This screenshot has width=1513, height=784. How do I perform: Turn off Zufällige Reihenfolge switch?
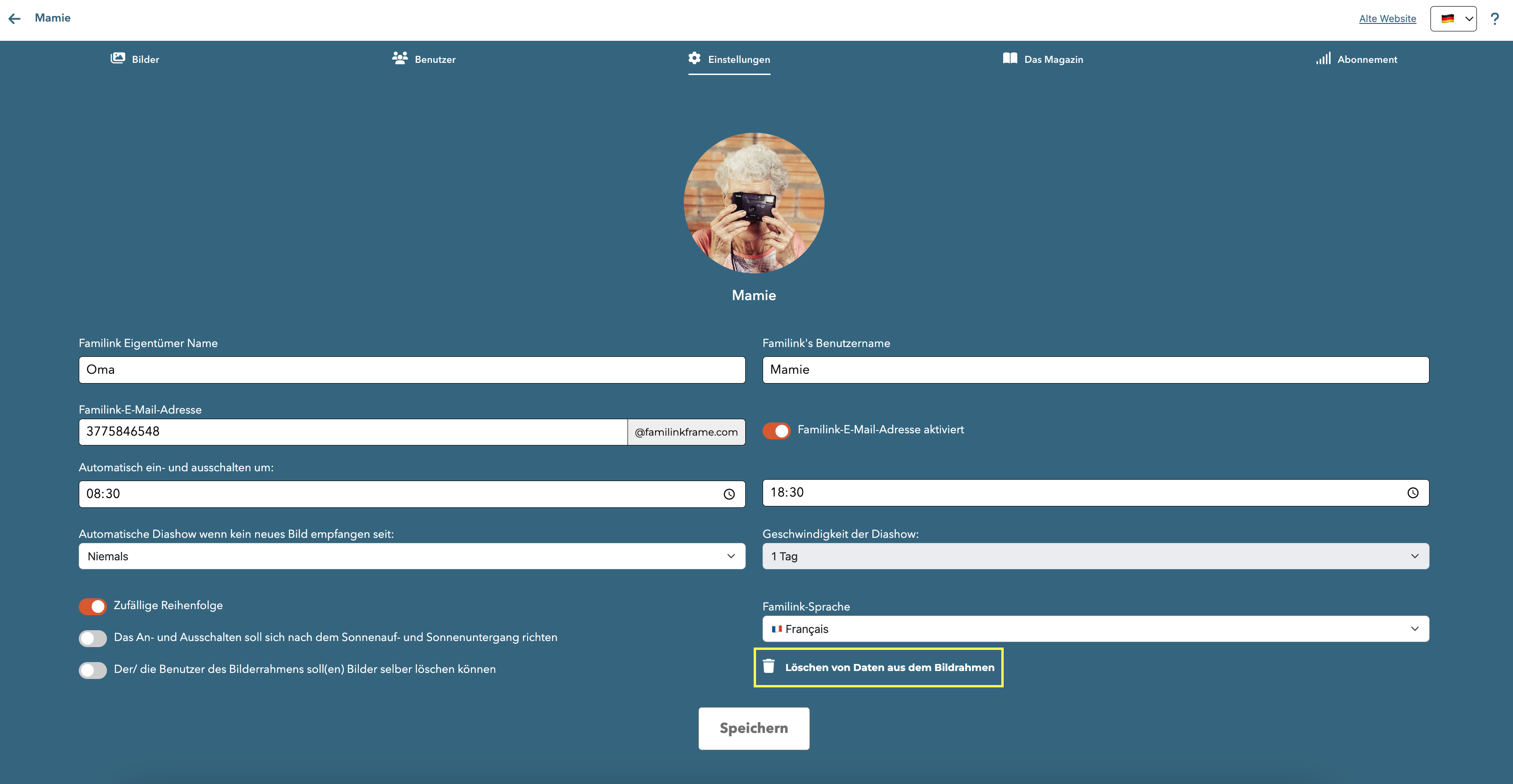click(x=93, y=606)
